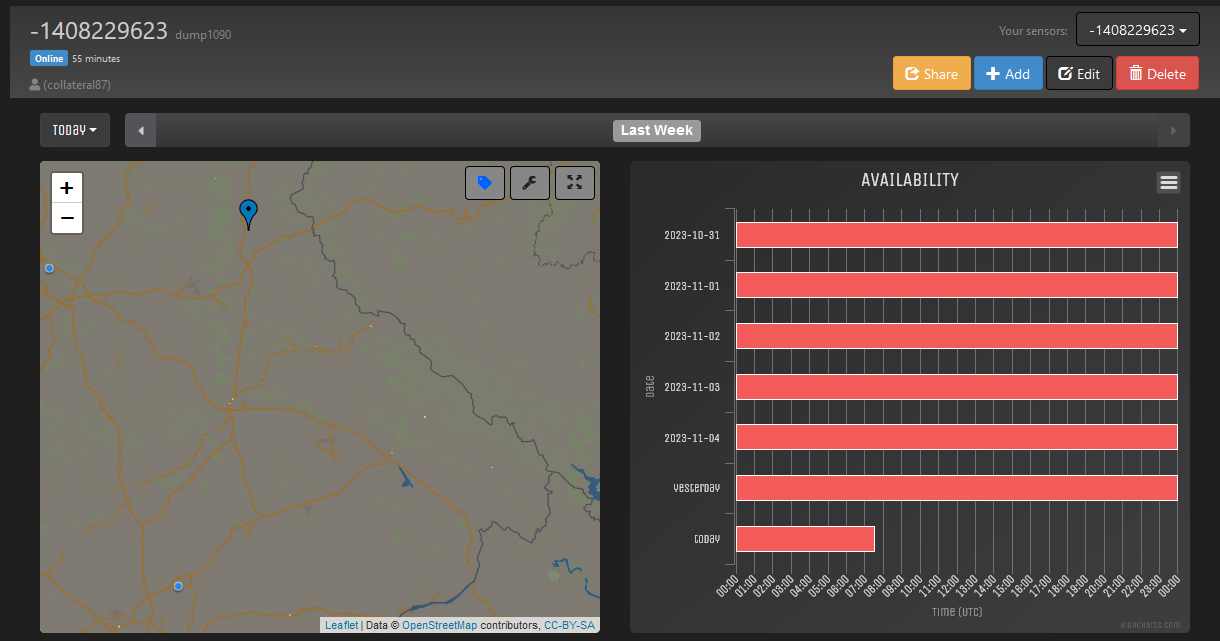Select the Last Week range label
Viewport: 1220px width, 641px height.
(x=657, y=130)
